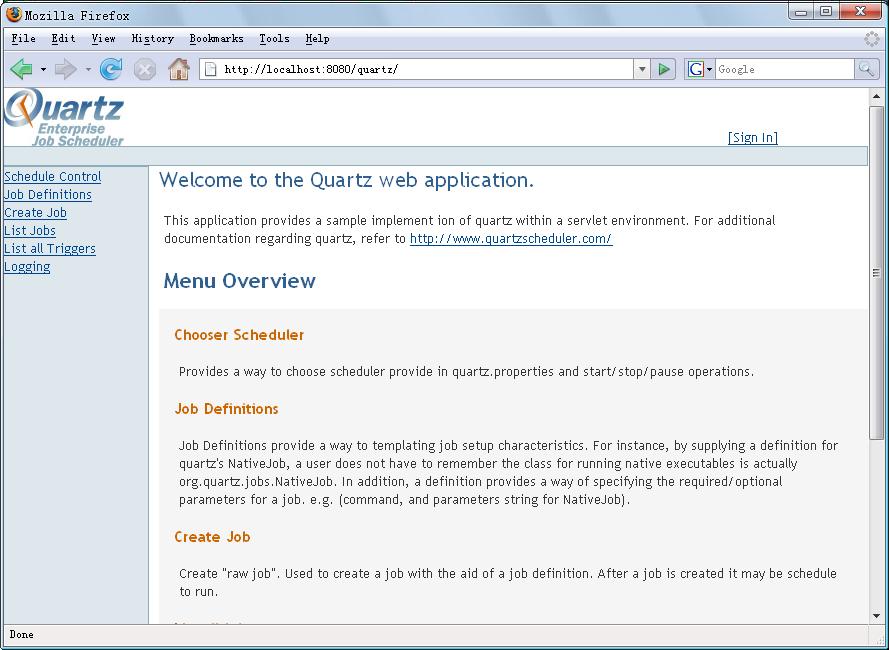The width and height of the screenshot is (889, 650).
Task: Open the Logging sidebar link
Action: pos(27,267)
